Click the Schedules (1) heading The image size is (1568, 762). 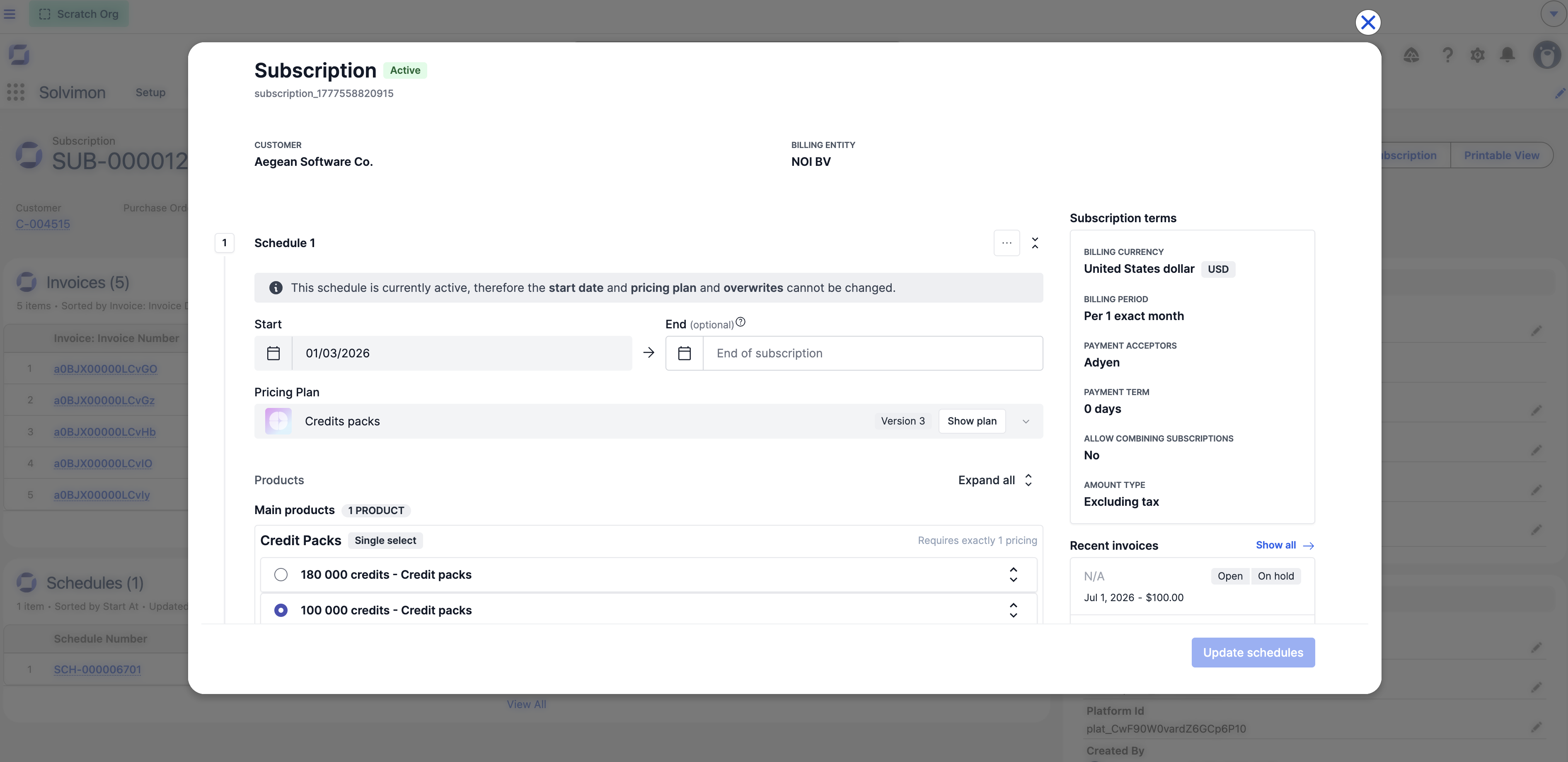coord(95,583)
